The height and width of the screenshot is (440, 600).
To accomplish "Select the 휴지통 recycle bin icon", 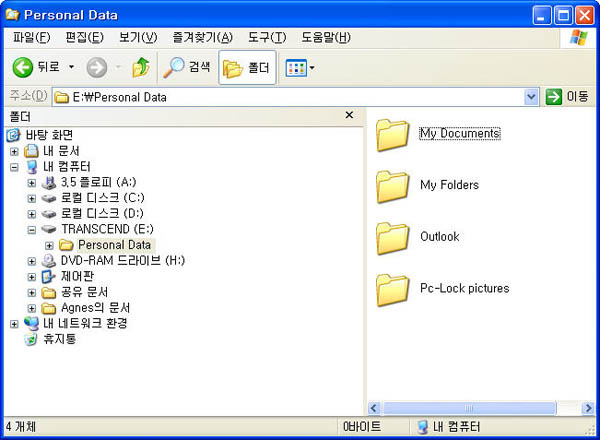I will [x=31, y=339].
